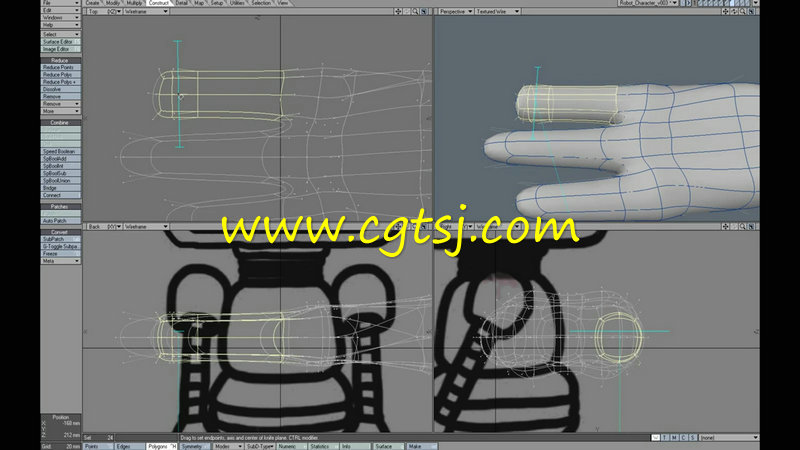Click the Speed Boolean button
This screenshot has height=450, width=800.
click(x=61, y=152)
